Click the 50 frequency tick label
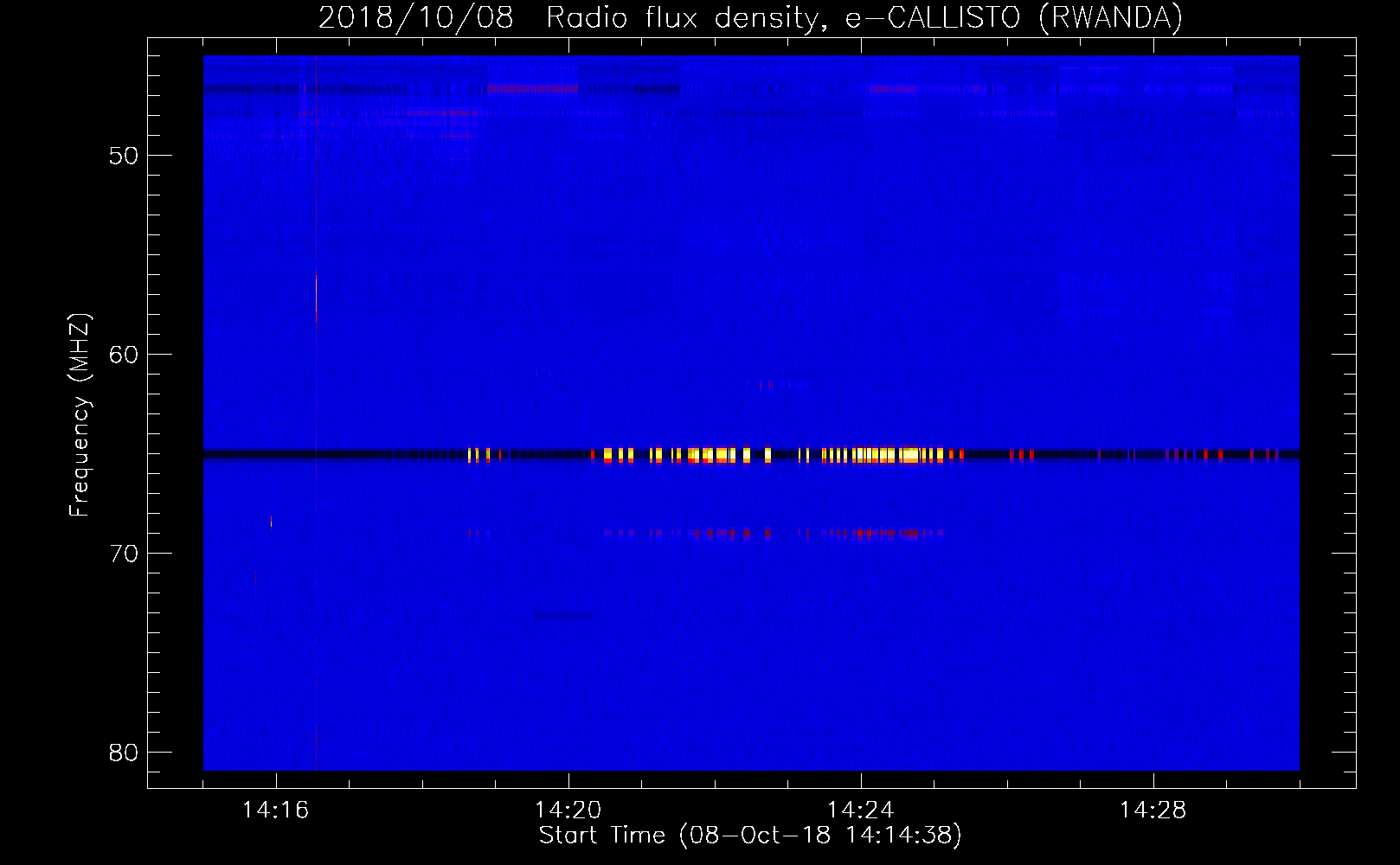Viewport: 1400px width, 865px height. (124, 156)
